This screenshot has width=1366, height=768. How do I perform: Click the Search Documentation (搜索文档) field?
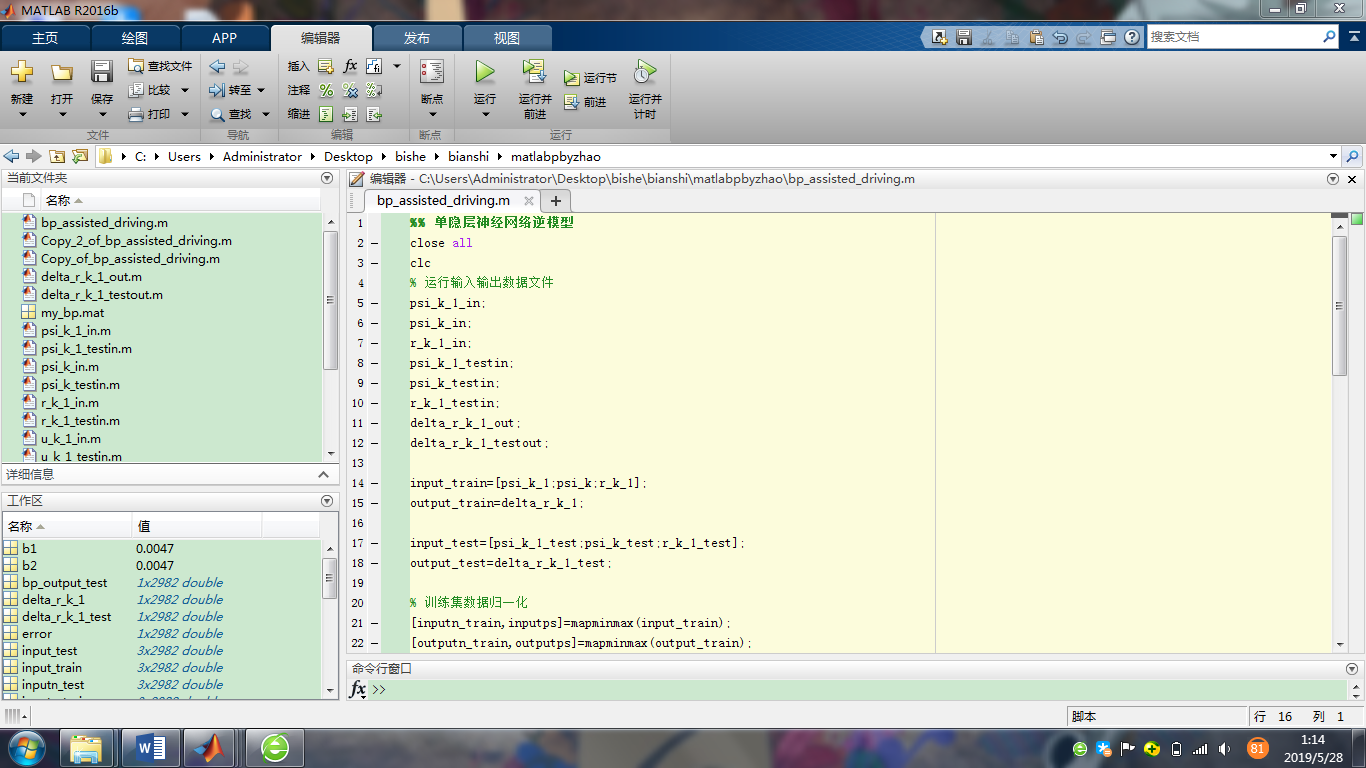(1232, 37)
